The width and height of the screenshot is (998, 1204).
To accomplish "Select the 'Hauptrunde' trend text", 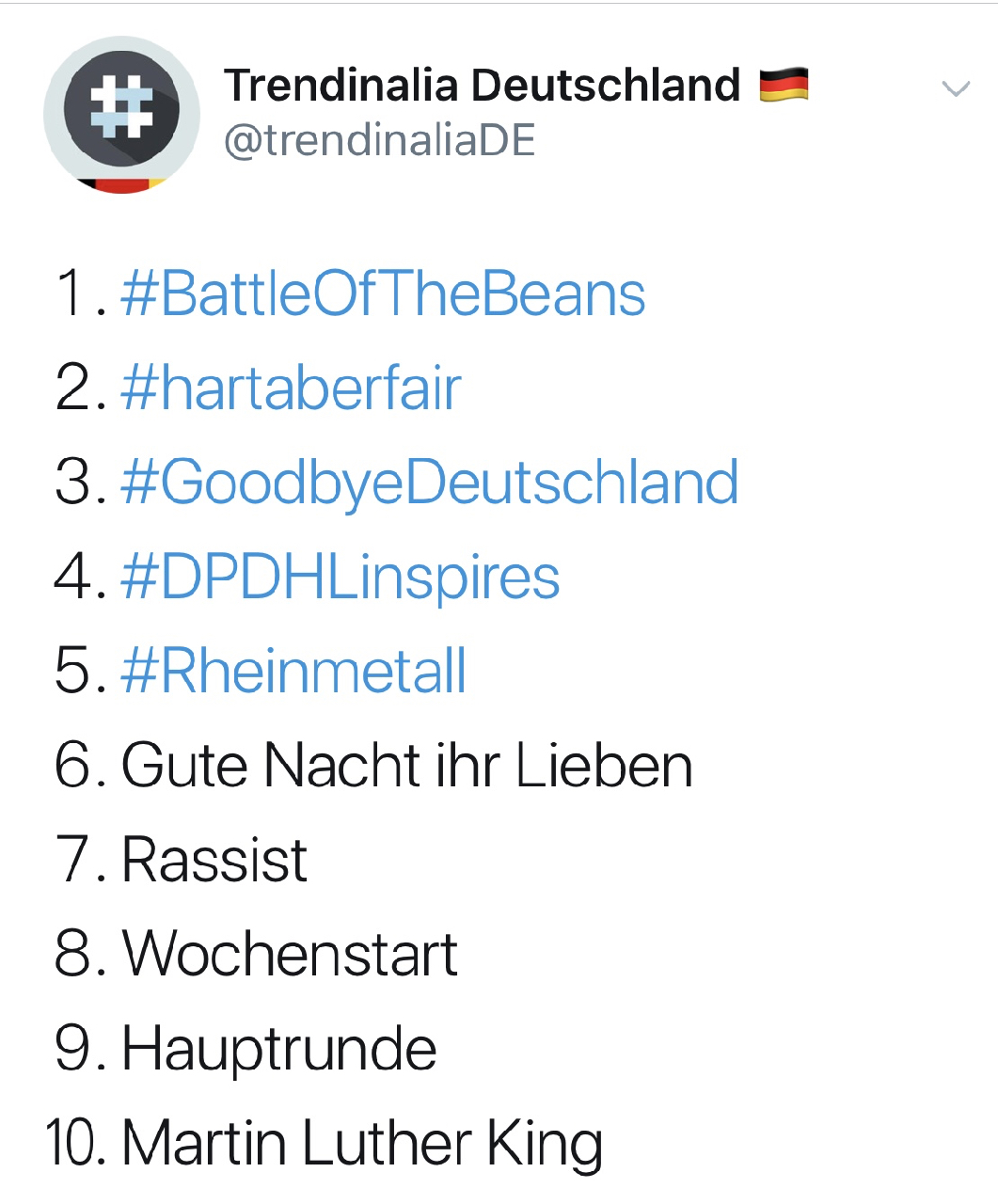I will pos(279,1050).
